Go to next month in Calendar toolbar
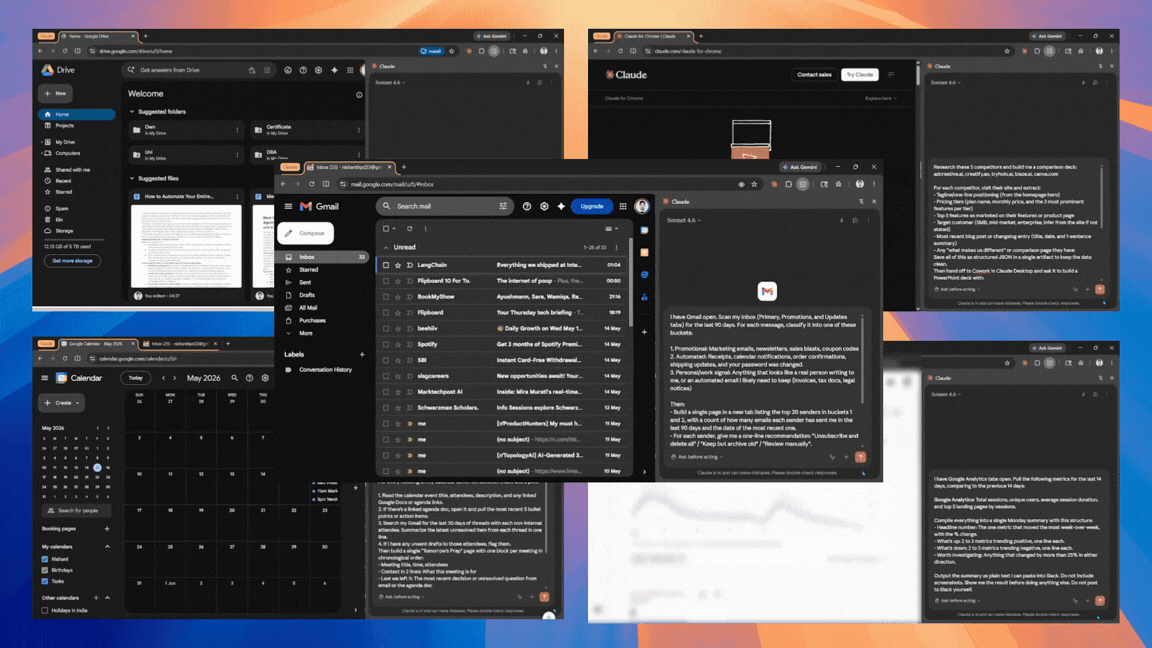 [175, 378]
